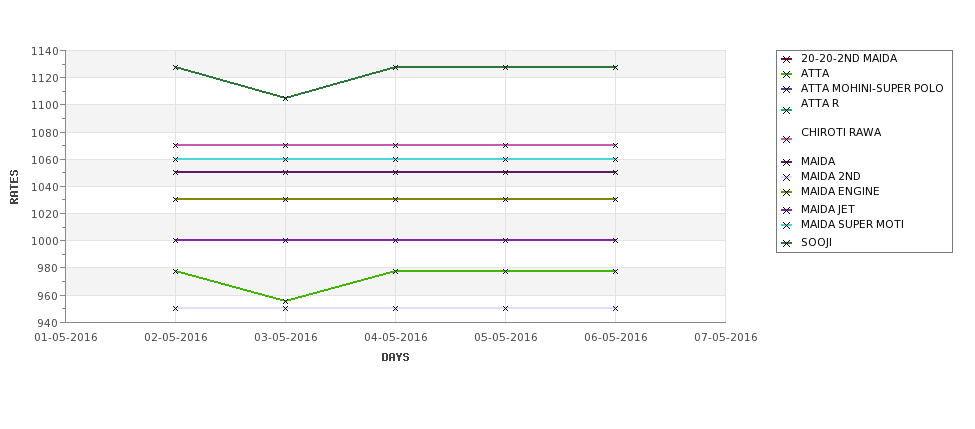Click the SOOJI legend marker icon
Screen dimensions: 975x429
[787, 243]
